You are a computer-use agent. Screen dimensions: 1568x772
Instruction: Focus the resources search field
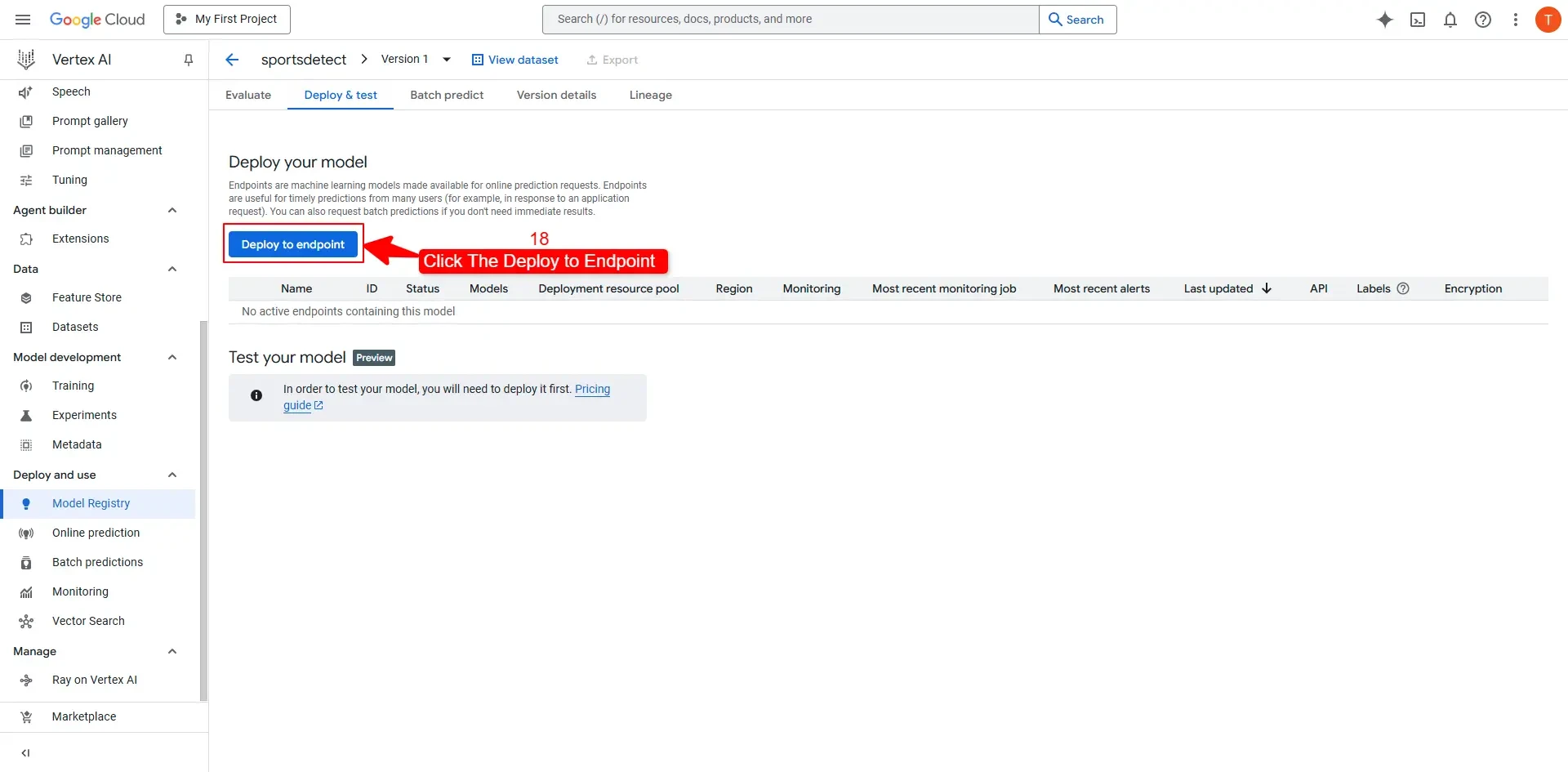click(x=791, y=20)
